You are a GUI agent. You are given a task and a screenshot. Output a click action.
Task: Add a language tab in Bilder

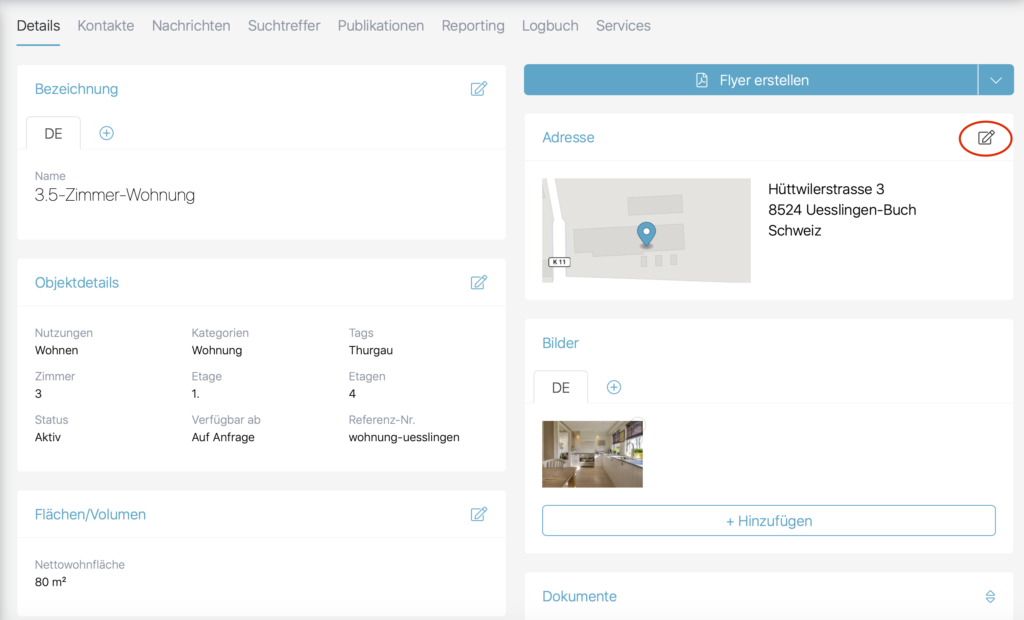click(614, 387)
